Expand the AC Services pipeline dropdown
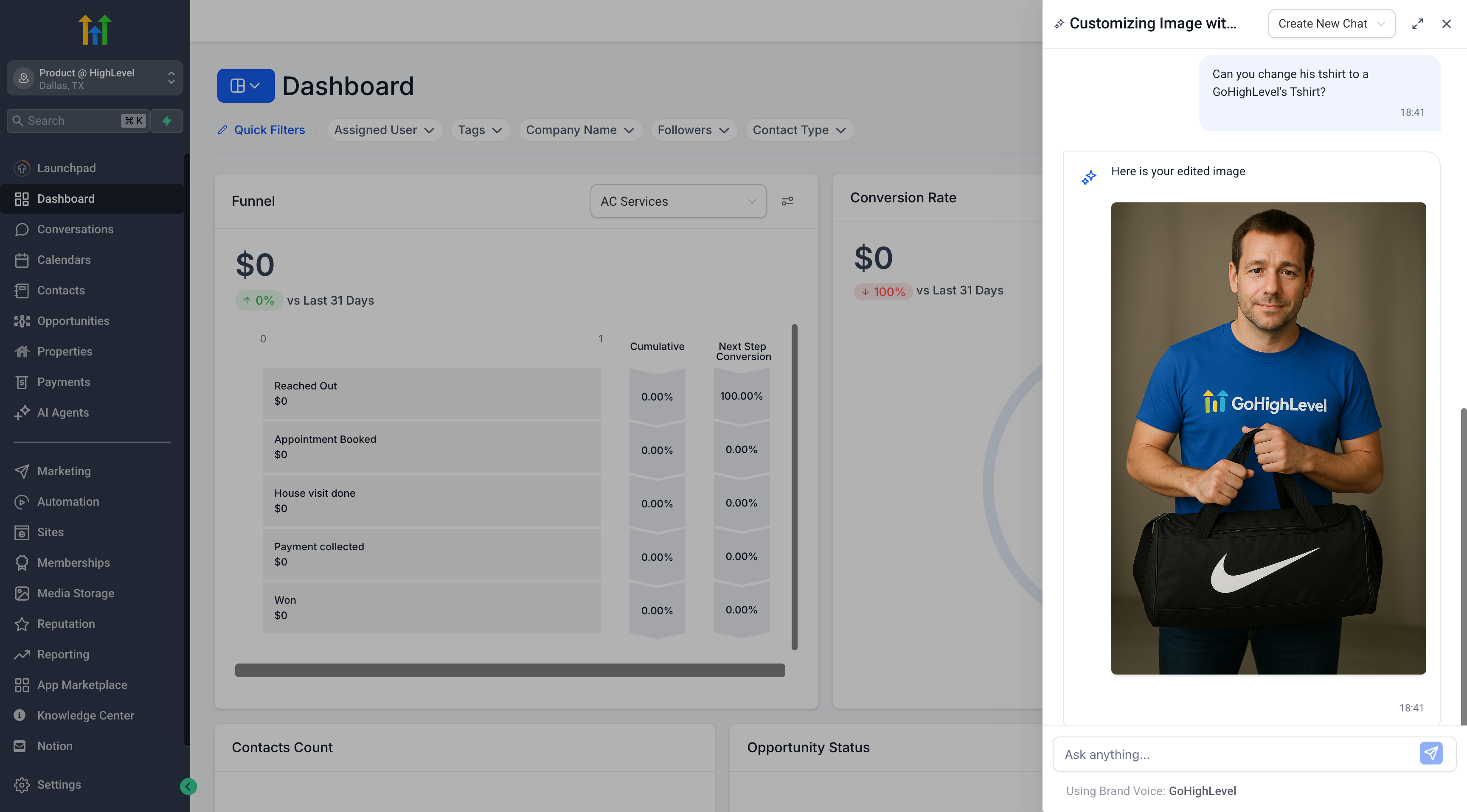Screen dimensions: 1467x812 pos(678,201)
